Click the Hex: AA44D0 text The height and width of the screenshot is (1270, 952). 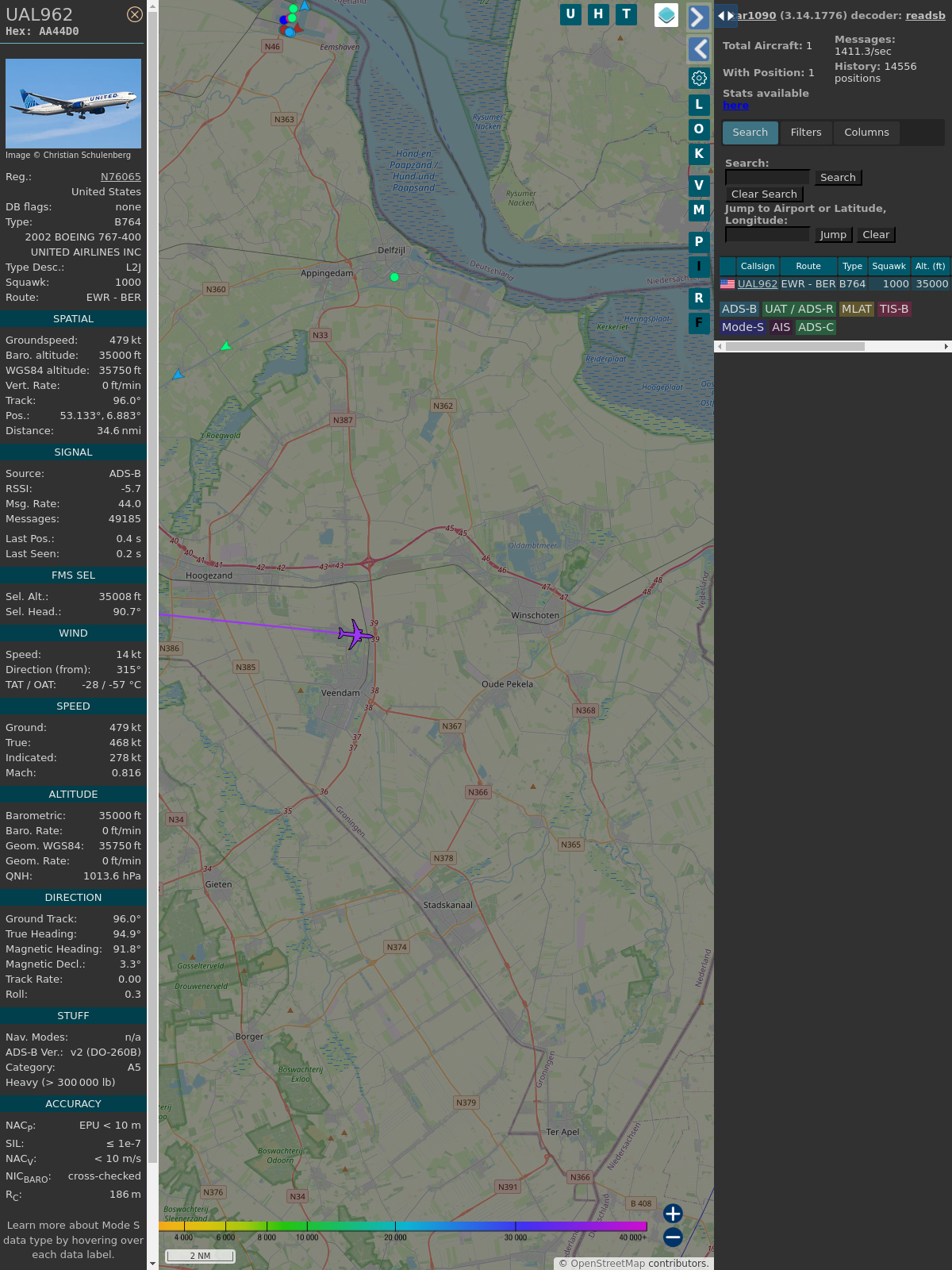(42, 32)
